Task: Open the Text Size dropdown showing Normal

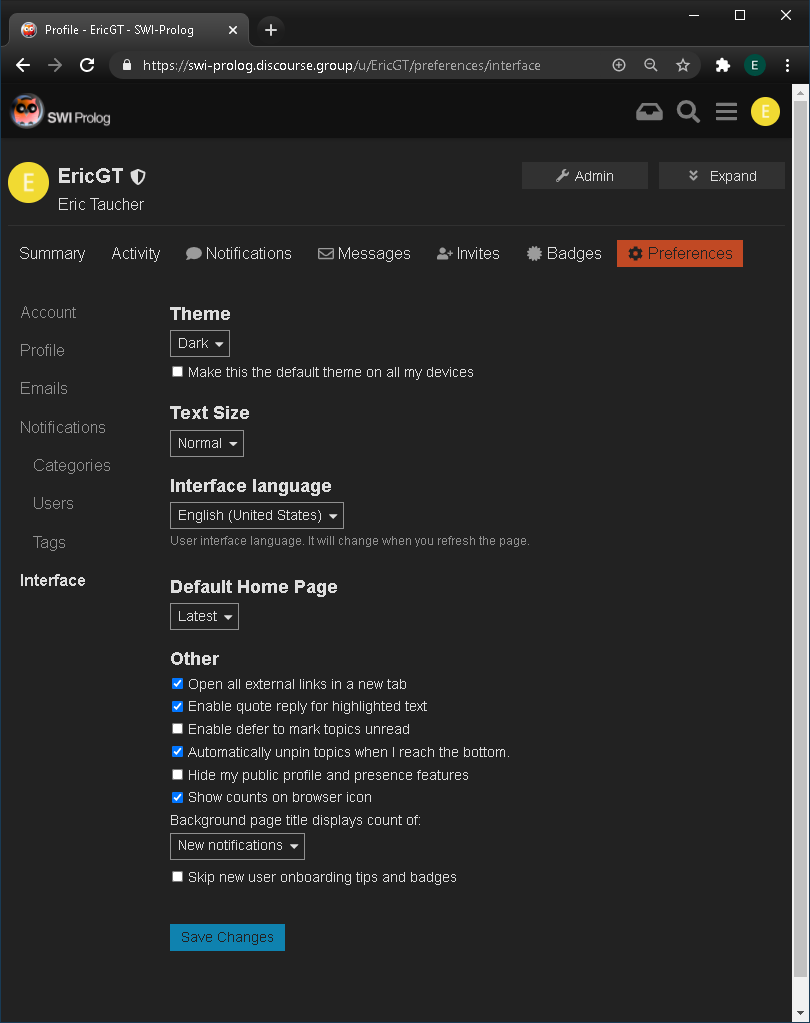Action: pyautogui.click(x=207, y=444)
